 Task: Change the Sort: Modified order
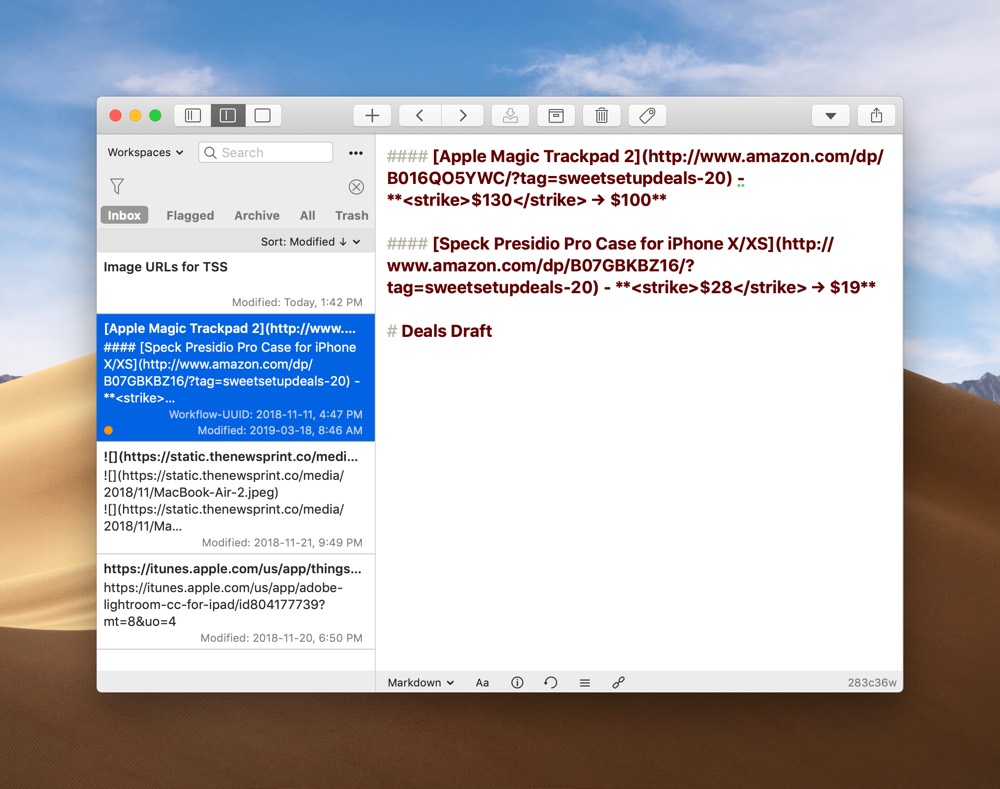(311, 242)
